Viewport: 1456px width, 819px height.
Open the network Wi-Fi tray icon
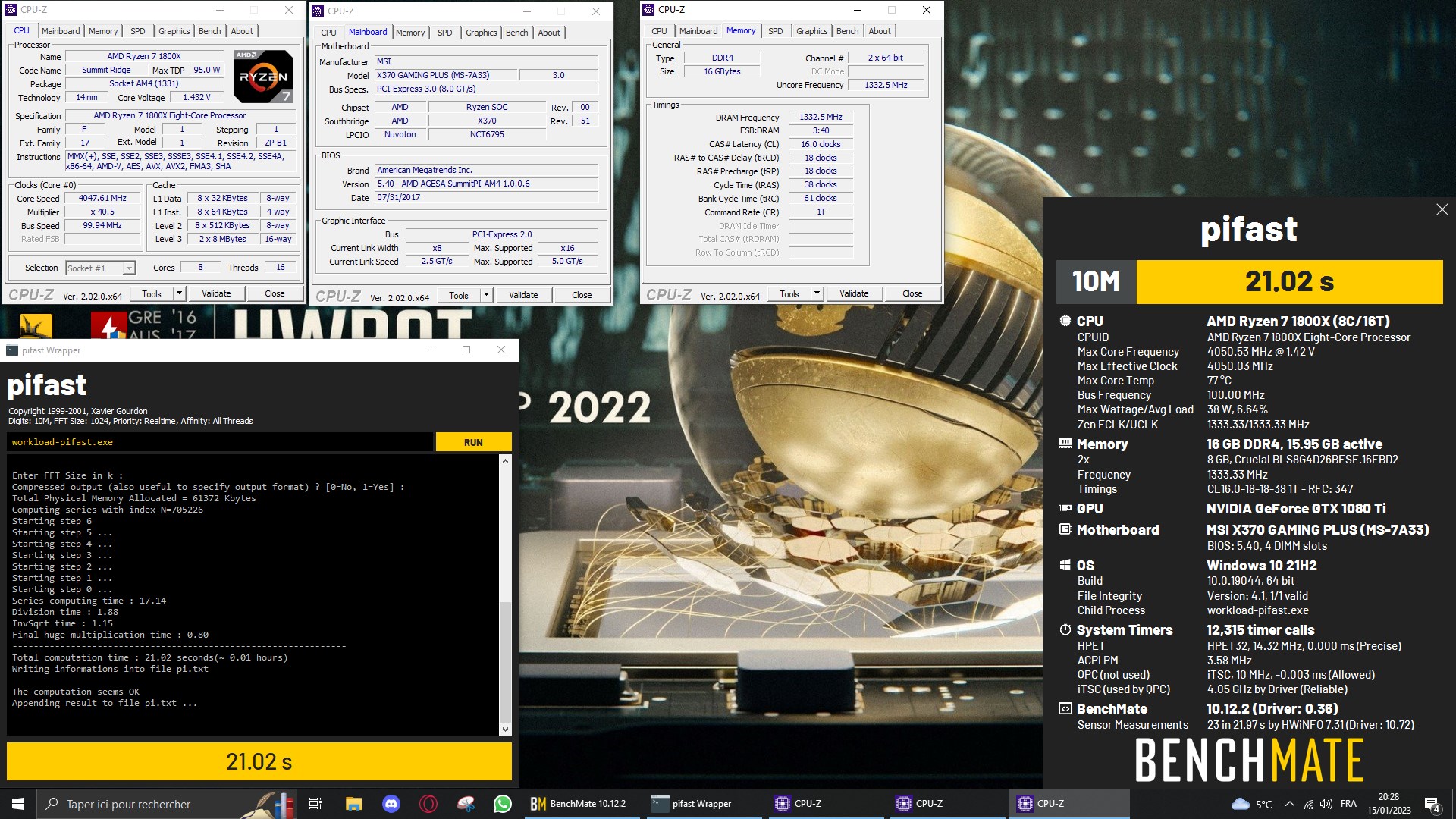click(1309, 804)
